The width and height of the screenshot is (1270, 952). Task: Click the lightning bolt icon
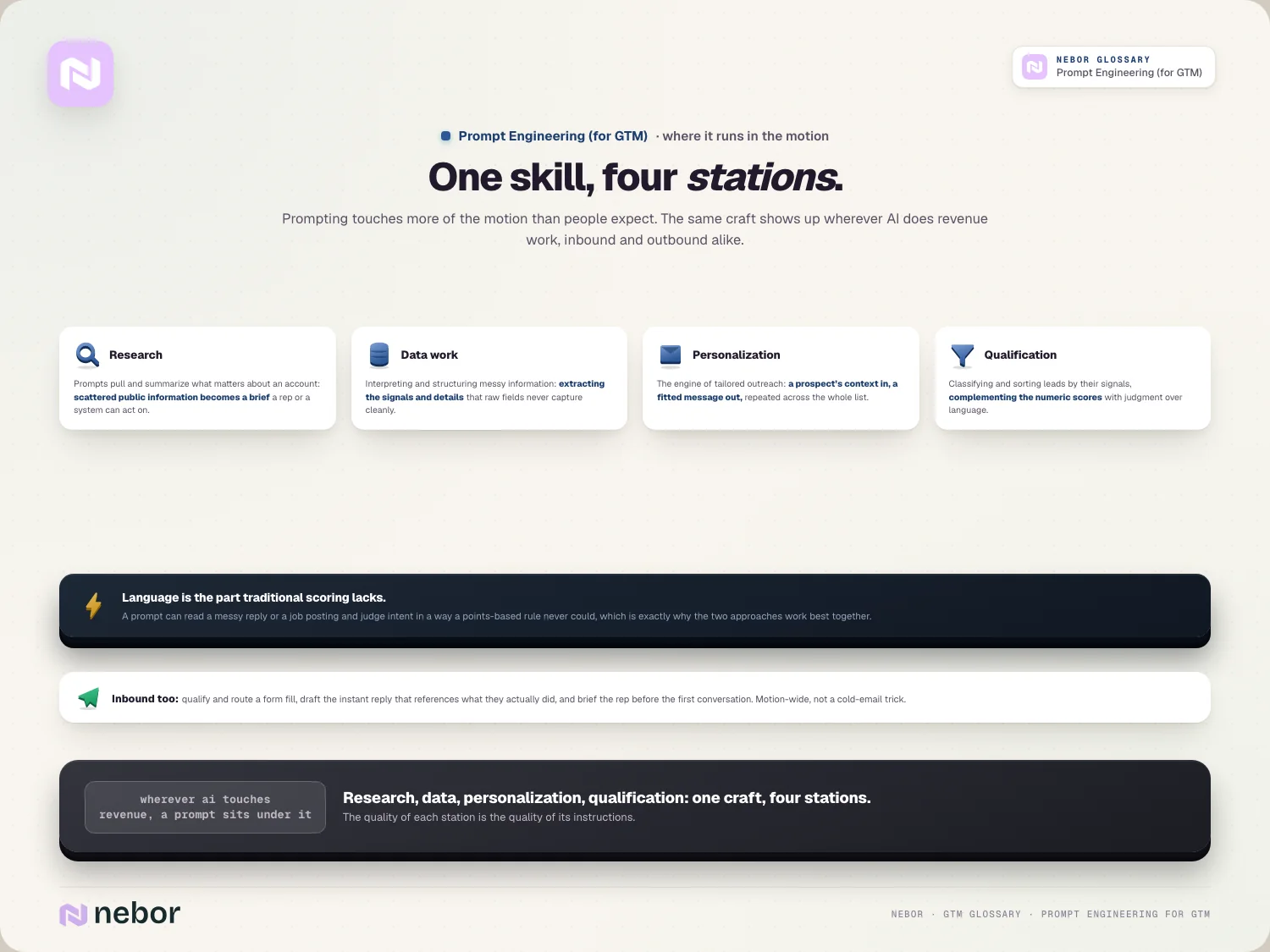(94, 605)
